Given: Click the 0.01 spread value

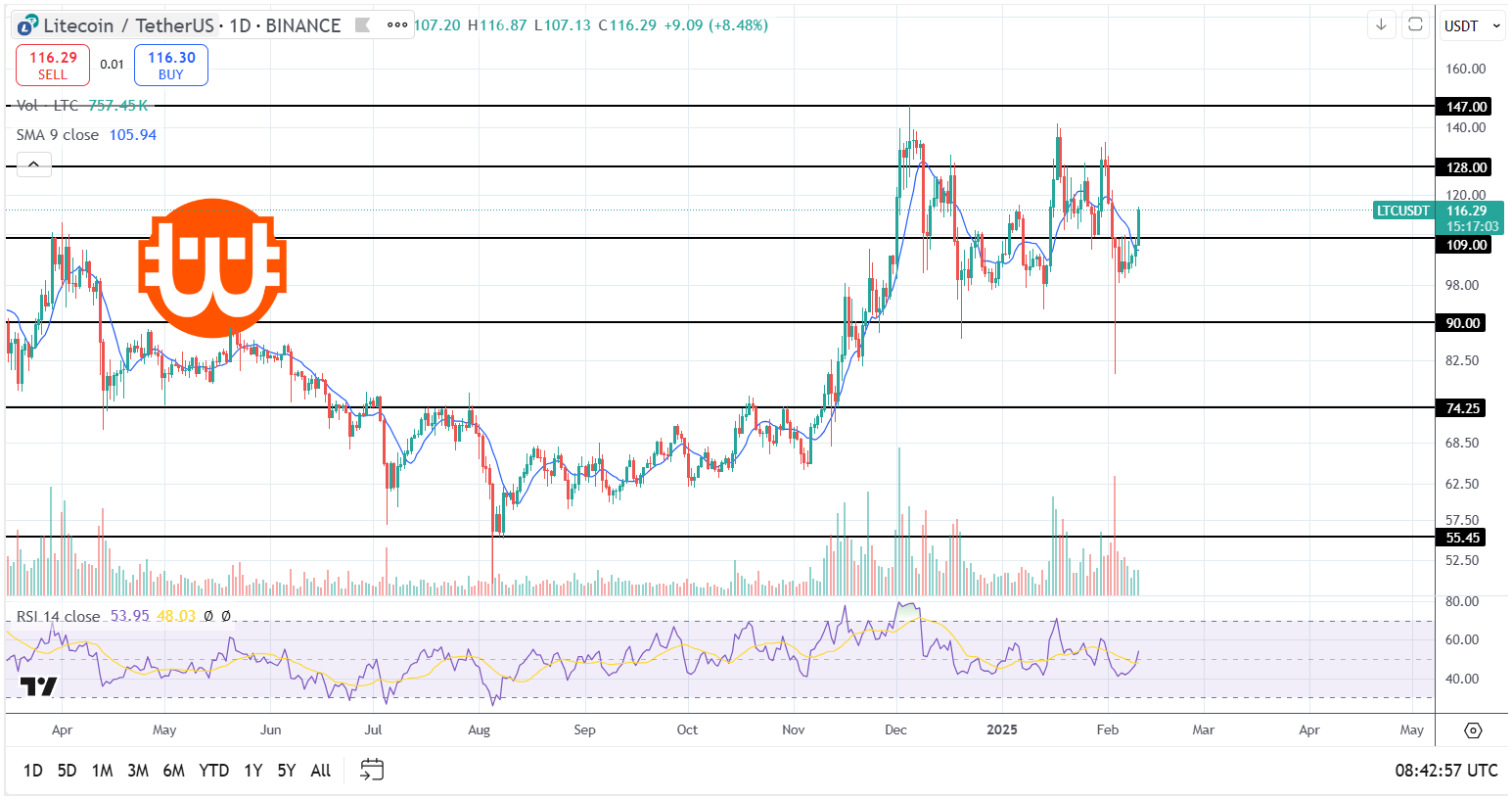Looking at the screenshot, I should point(113,65).
